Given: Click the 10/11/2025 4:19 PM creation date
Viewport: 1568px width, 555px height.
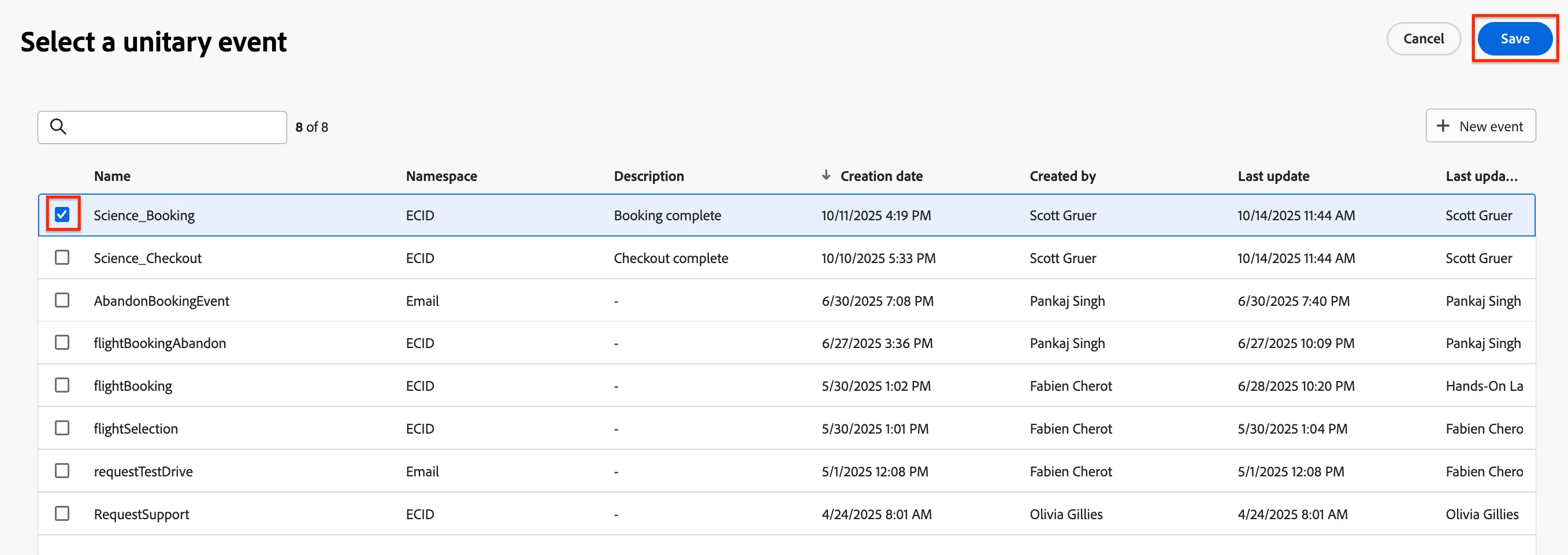Looking at the screenshot, I should [876, 215].
